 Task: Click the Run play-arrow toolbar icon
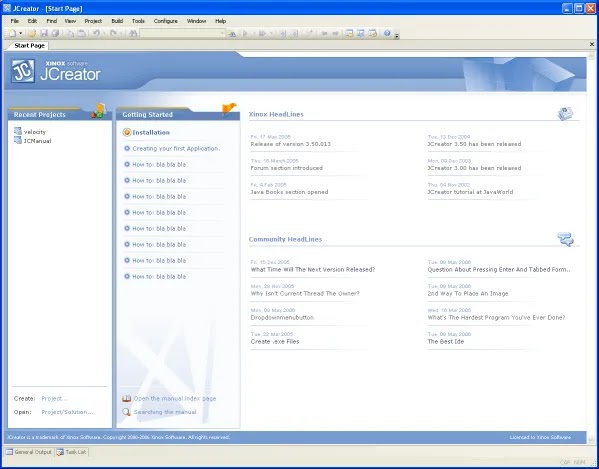pos(245,34)
